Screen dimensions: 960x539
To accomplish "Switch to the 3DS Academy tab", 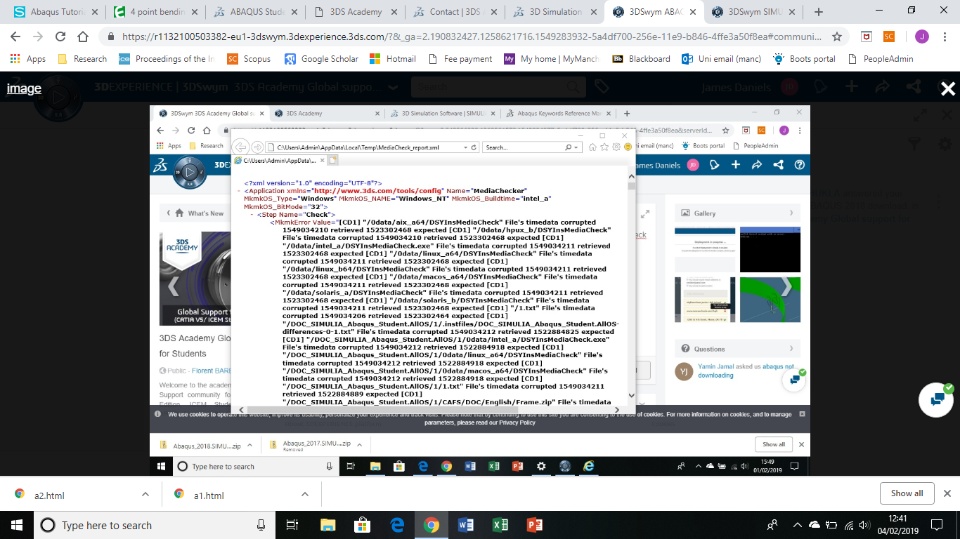I will 355,12.
